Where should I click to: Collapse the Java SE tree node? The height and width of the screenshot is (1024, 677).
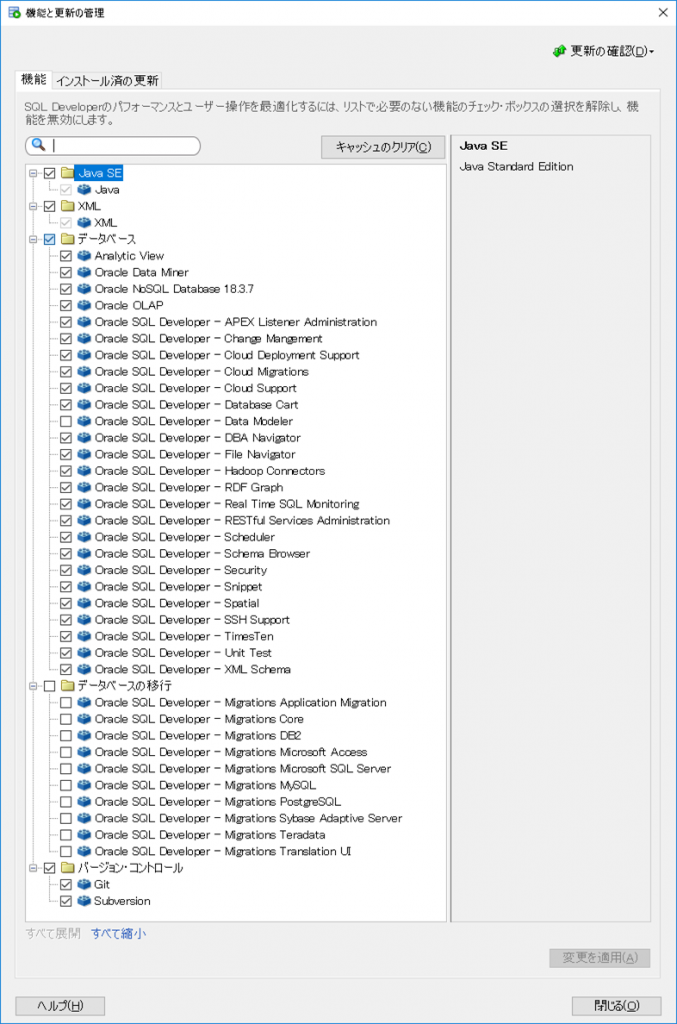33,173
